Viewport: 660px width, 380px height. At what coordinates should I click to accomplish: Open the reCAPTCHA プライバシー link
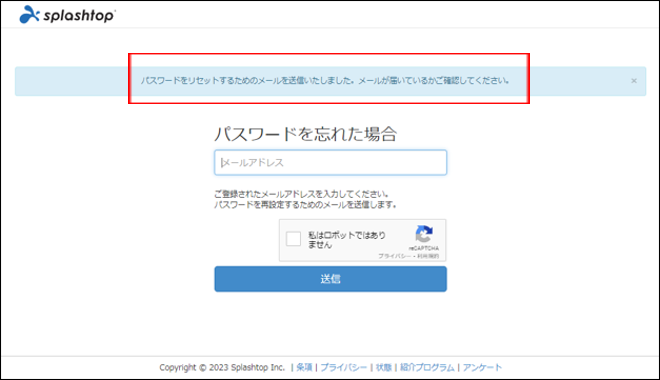[x=394, y=256]
